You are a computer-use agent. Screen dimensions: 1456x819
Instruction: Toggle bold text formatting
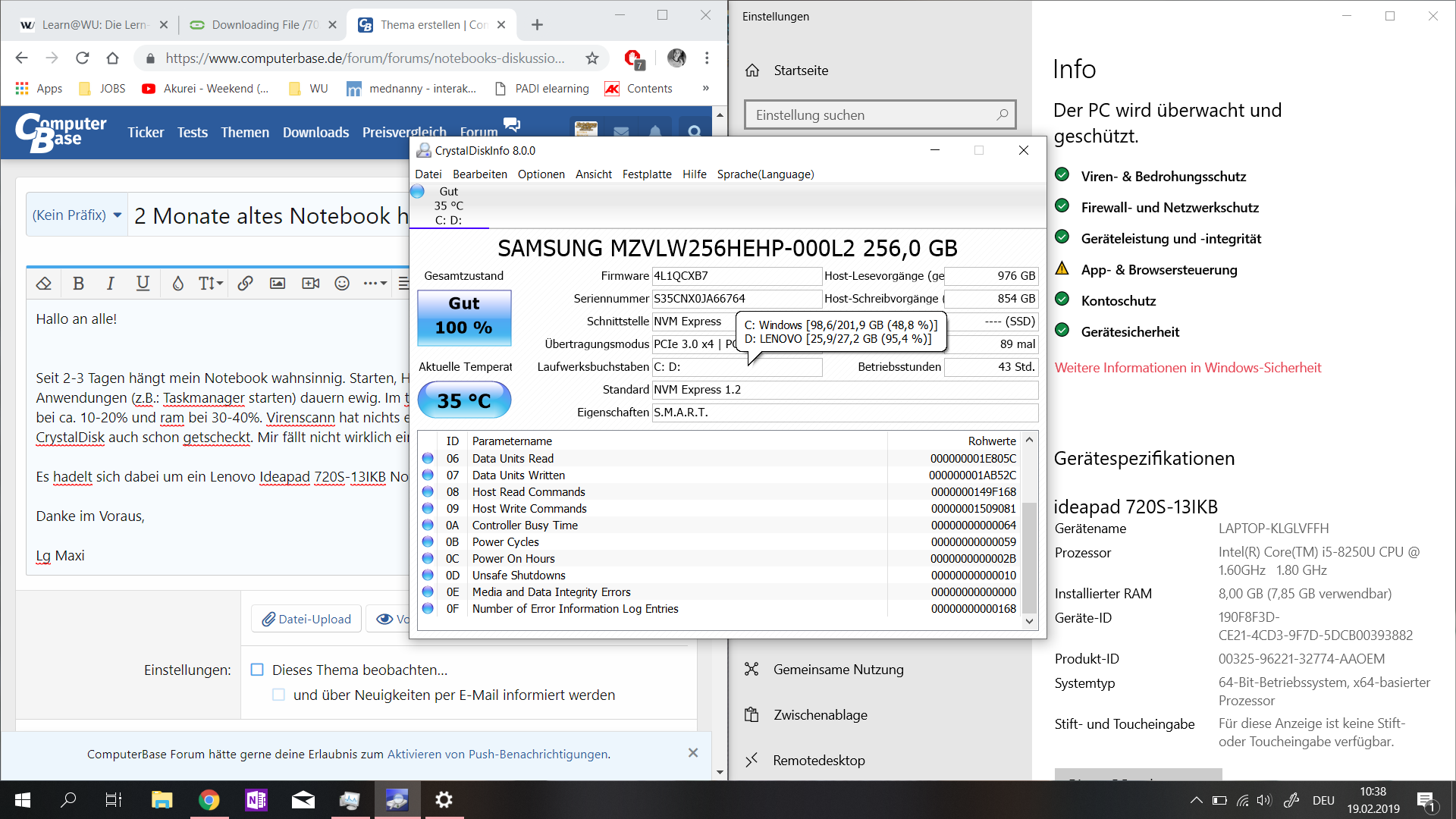78,284
